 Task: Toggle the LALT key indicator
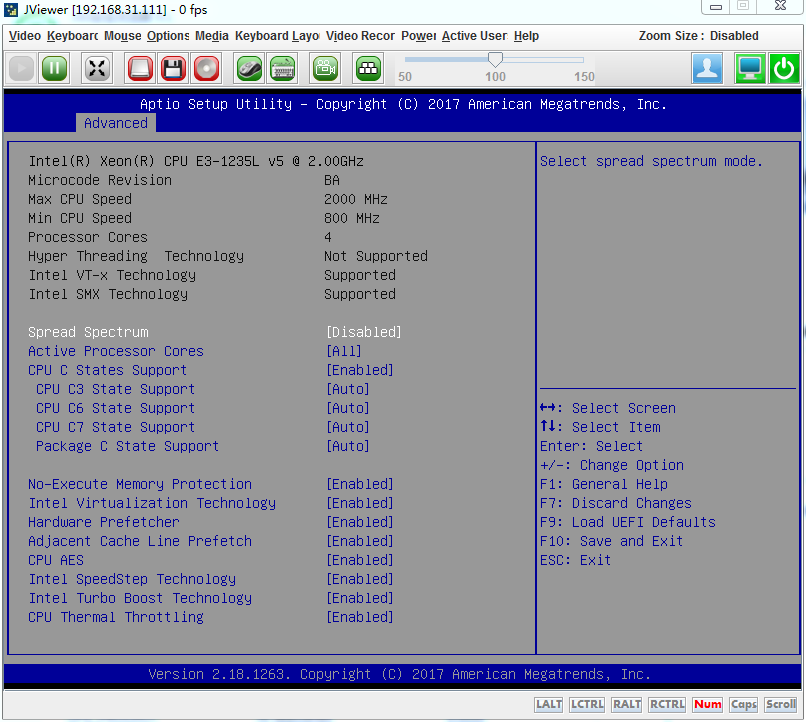549,704
